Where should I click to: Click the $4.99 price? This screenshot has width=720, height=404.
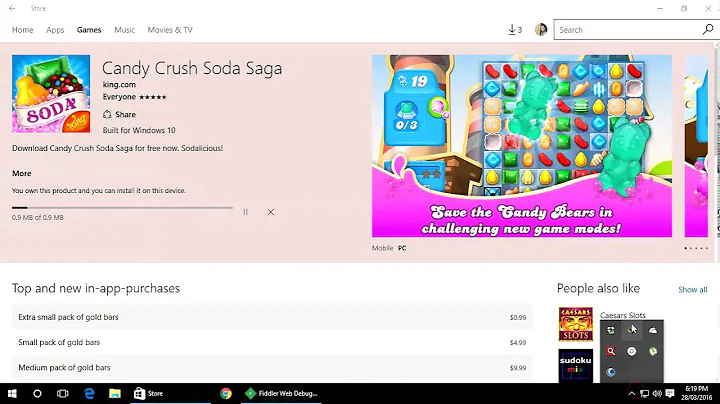(518, 342)
